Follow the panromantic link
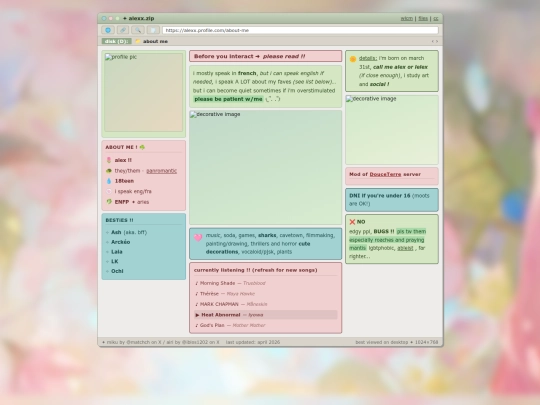The width and height of the screenshot is (540, 405). (162, 171)
